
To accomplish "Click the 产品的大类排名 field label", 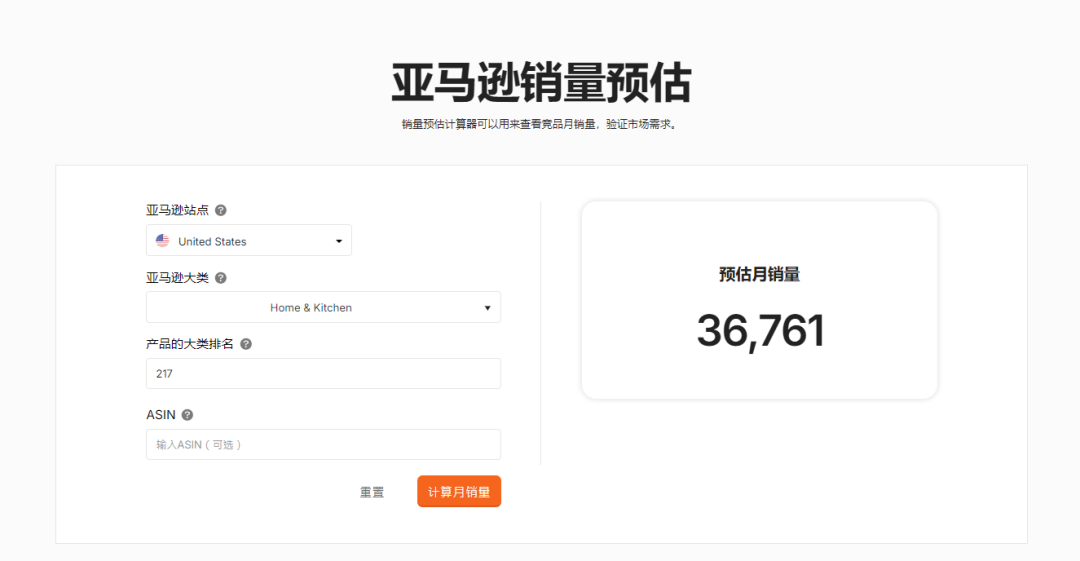I will click(189, 344).
